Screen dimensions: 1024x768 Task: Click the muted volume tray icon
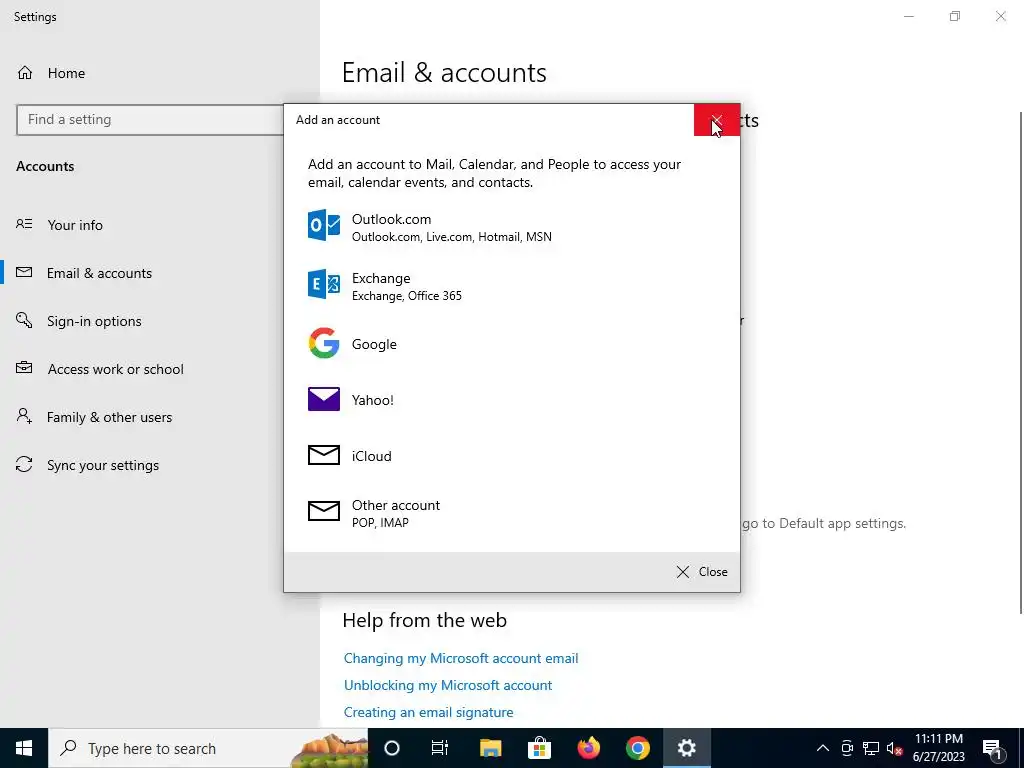[x=895, y=748]
